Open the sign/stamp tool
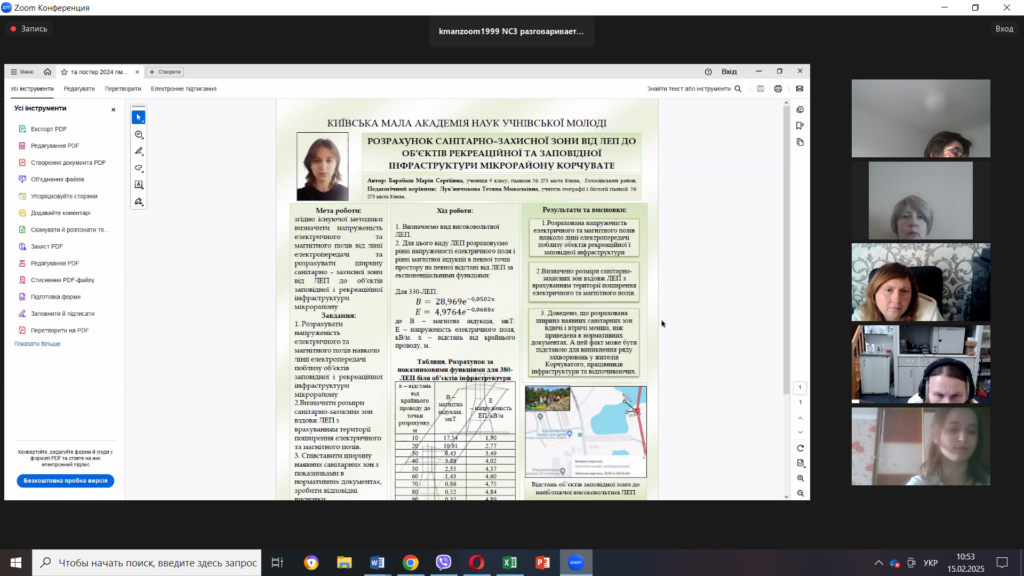Screen dimensions: 1024x576 pos(138,202)
